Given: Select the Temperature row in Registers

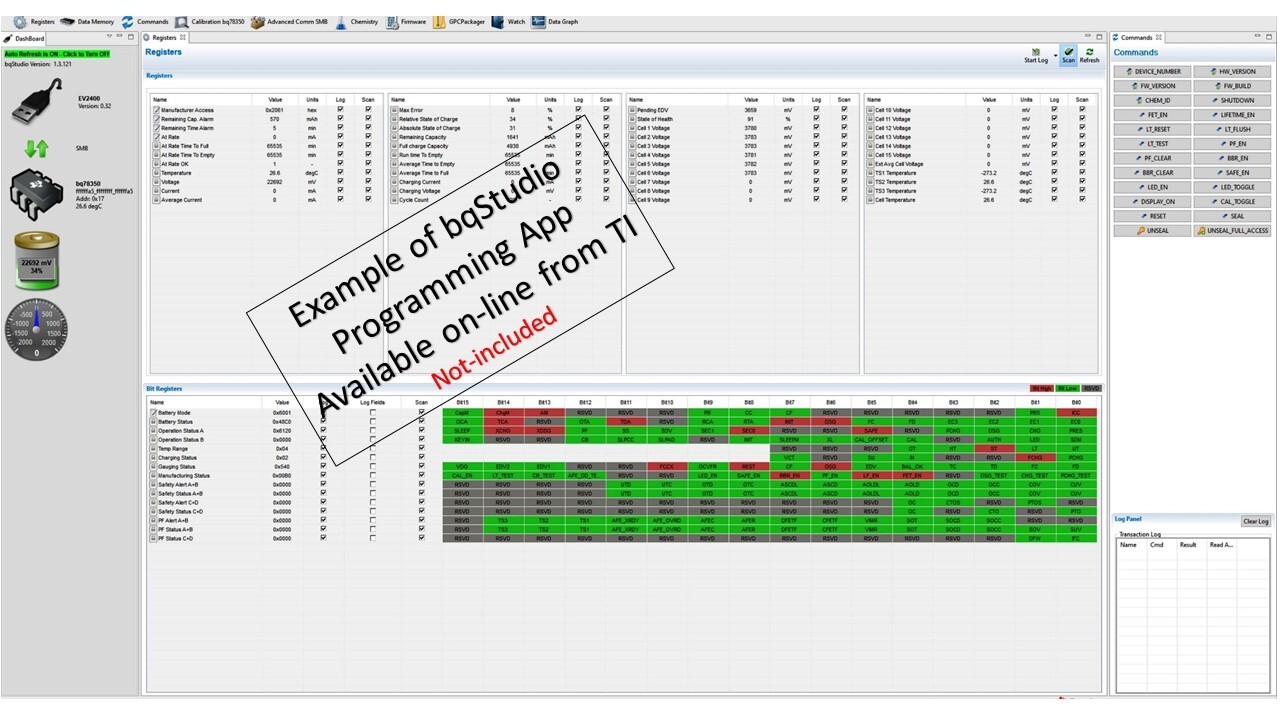Looking at the screenshot, I should click(265, 173).
